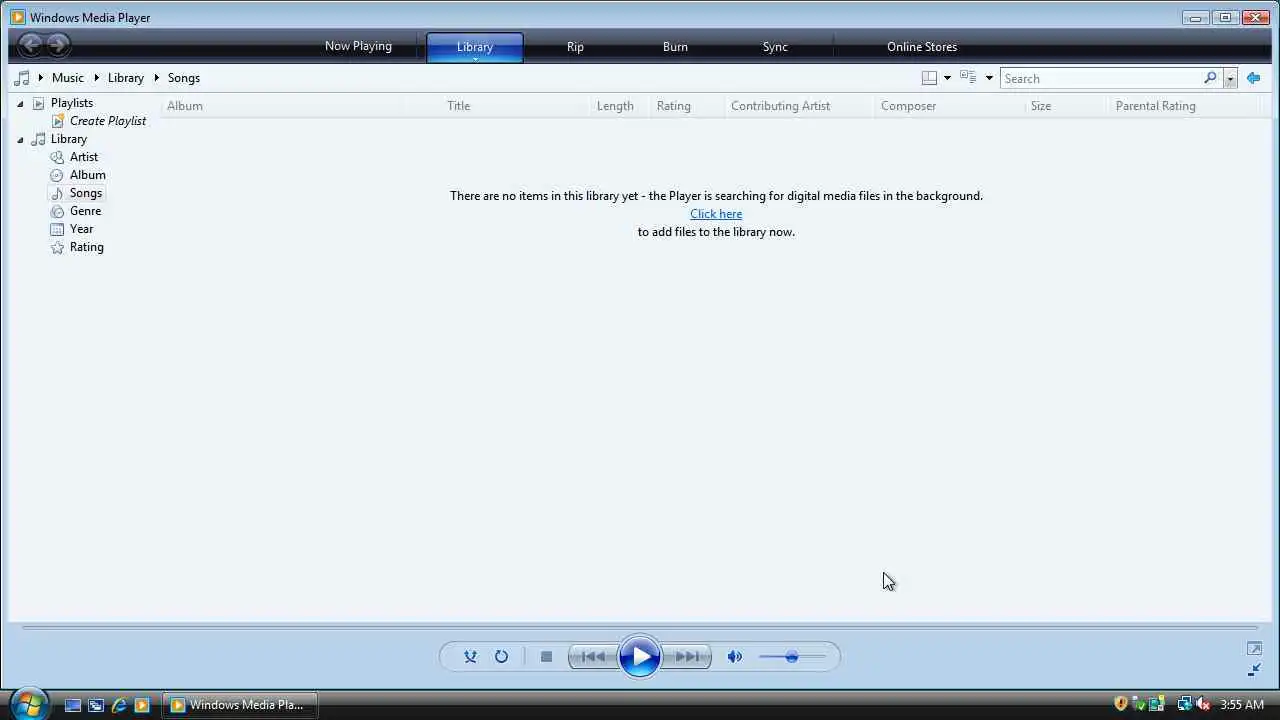Select Album in the Library tree
The width and height of the screenshot is (1280, 720).
coord(88,175)
